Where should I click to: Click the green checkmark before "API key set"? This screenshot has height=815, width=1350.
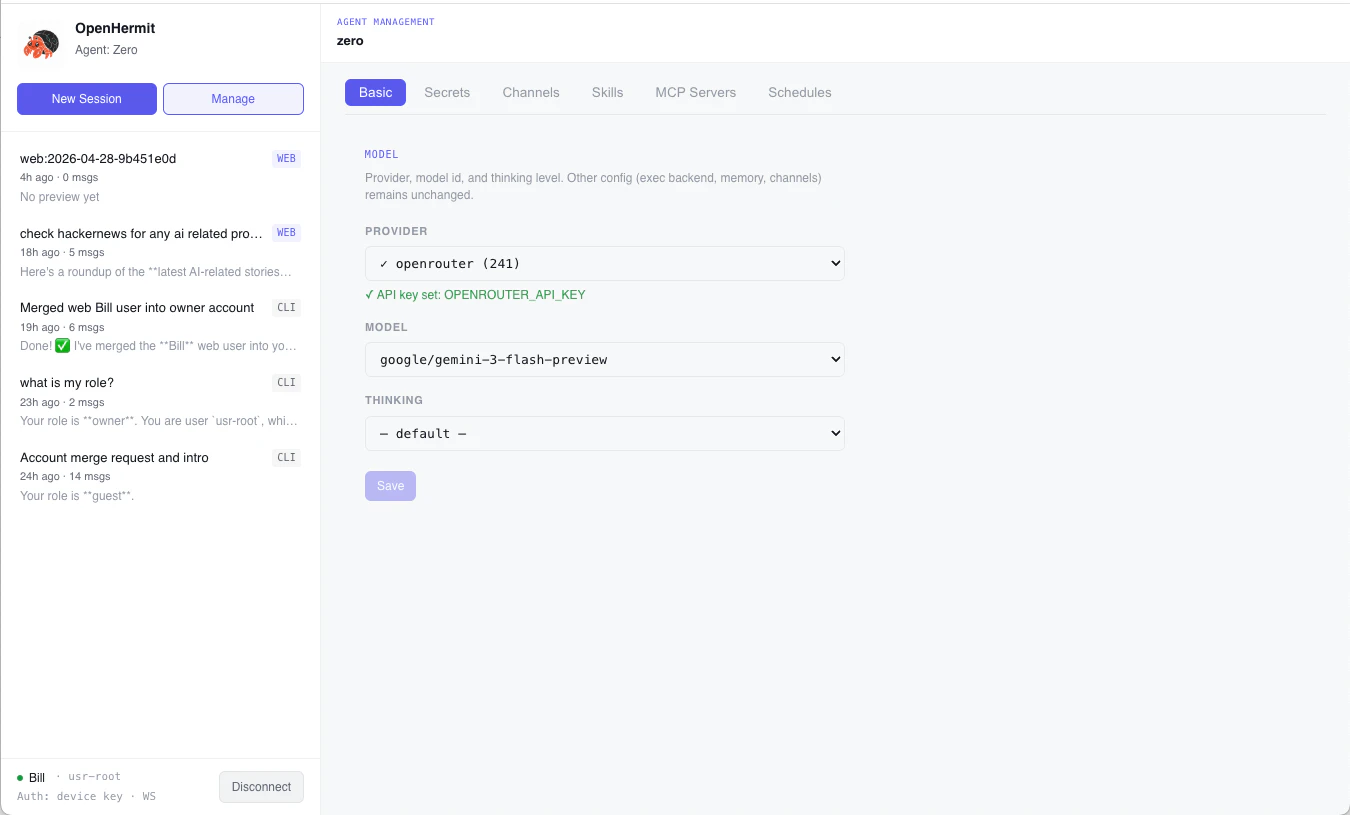369,295
